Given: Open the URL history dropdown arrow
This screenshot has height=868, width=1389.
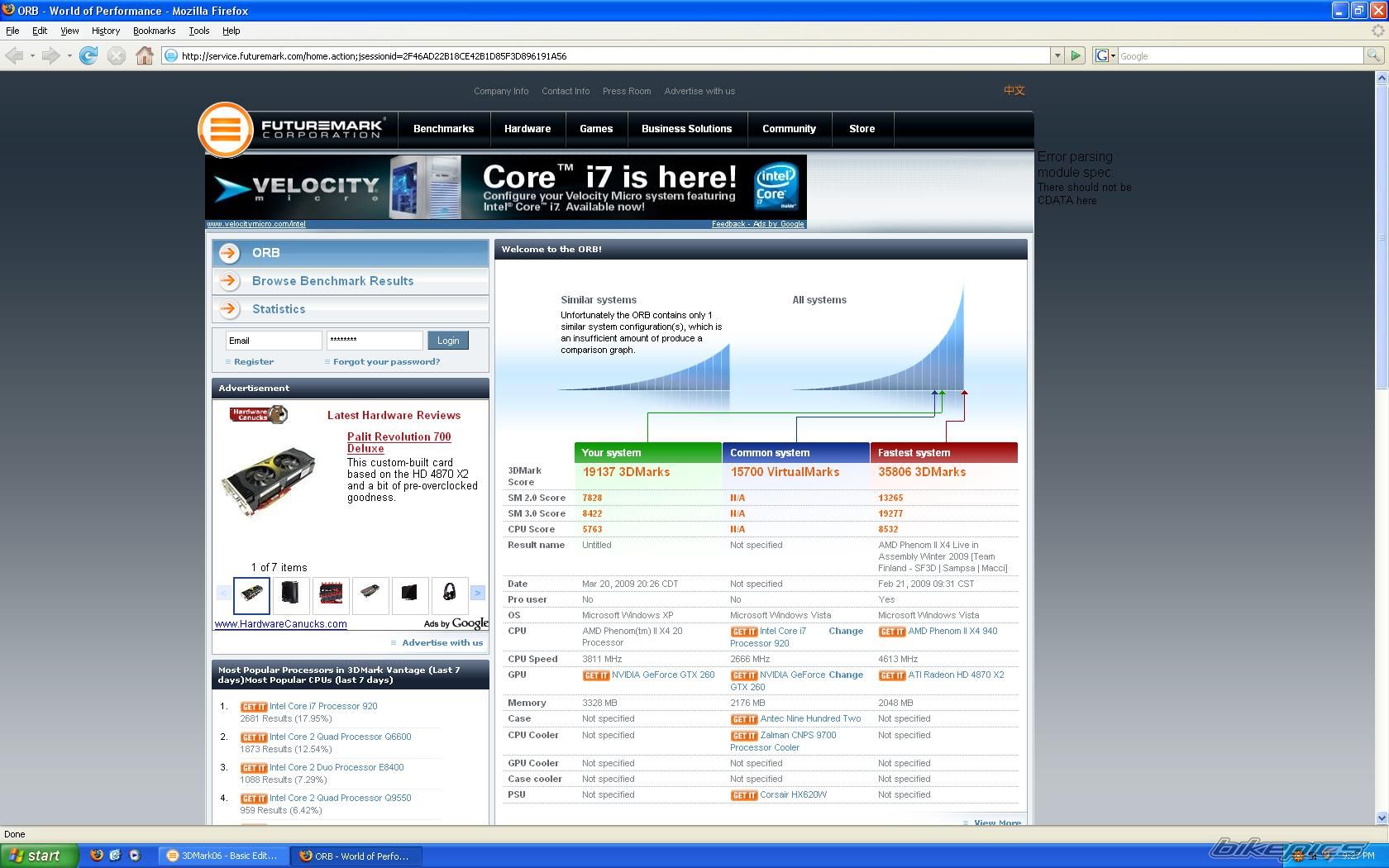Looking at the screenshot, I should coord(1057,55).
